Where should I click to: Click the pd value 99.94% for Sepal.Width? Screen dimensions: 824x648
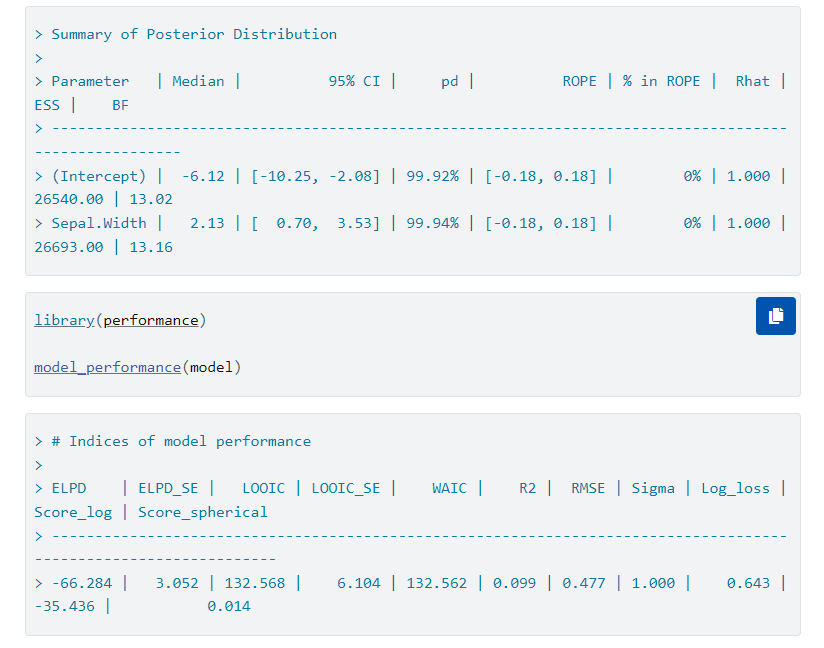click(432, 223)
